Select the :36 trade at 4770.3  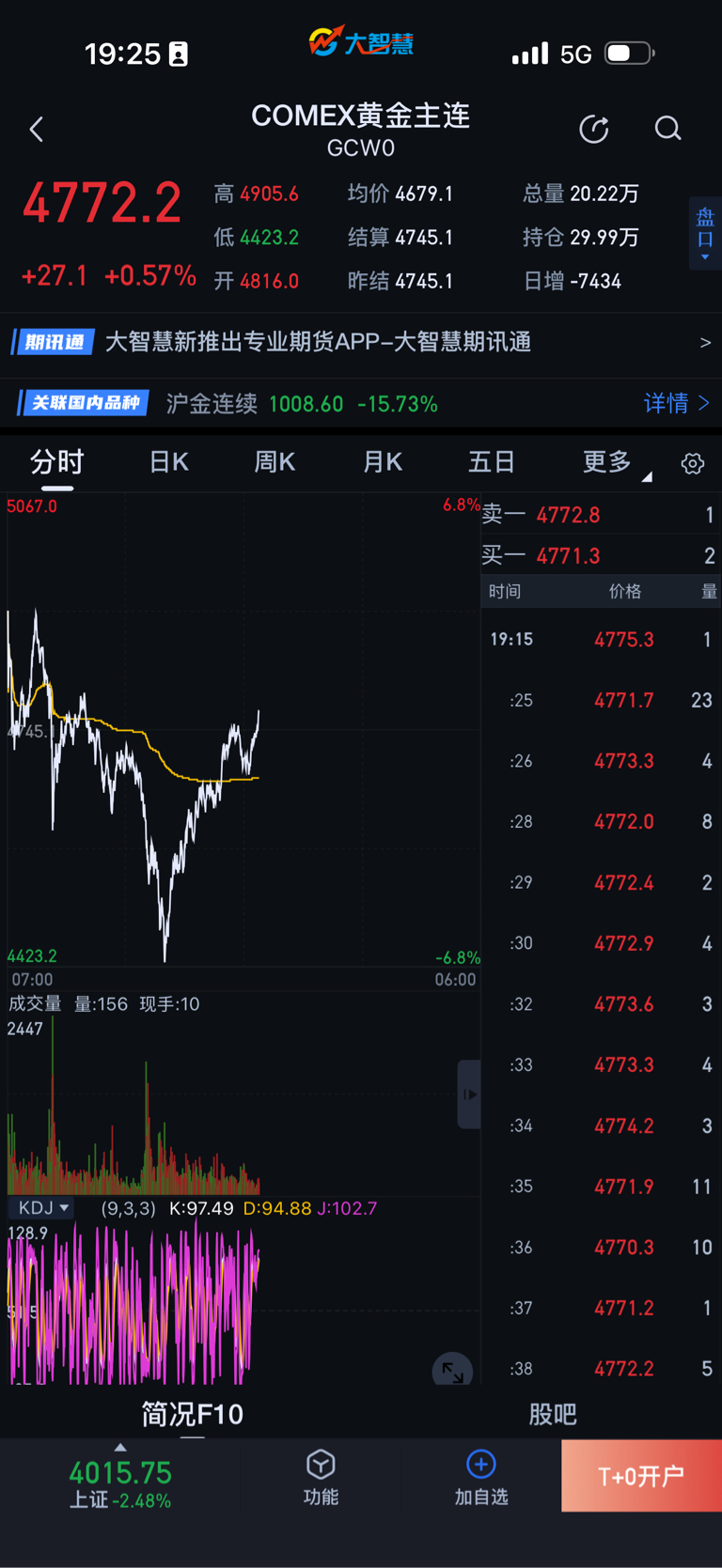click(x=601, y=1248)
